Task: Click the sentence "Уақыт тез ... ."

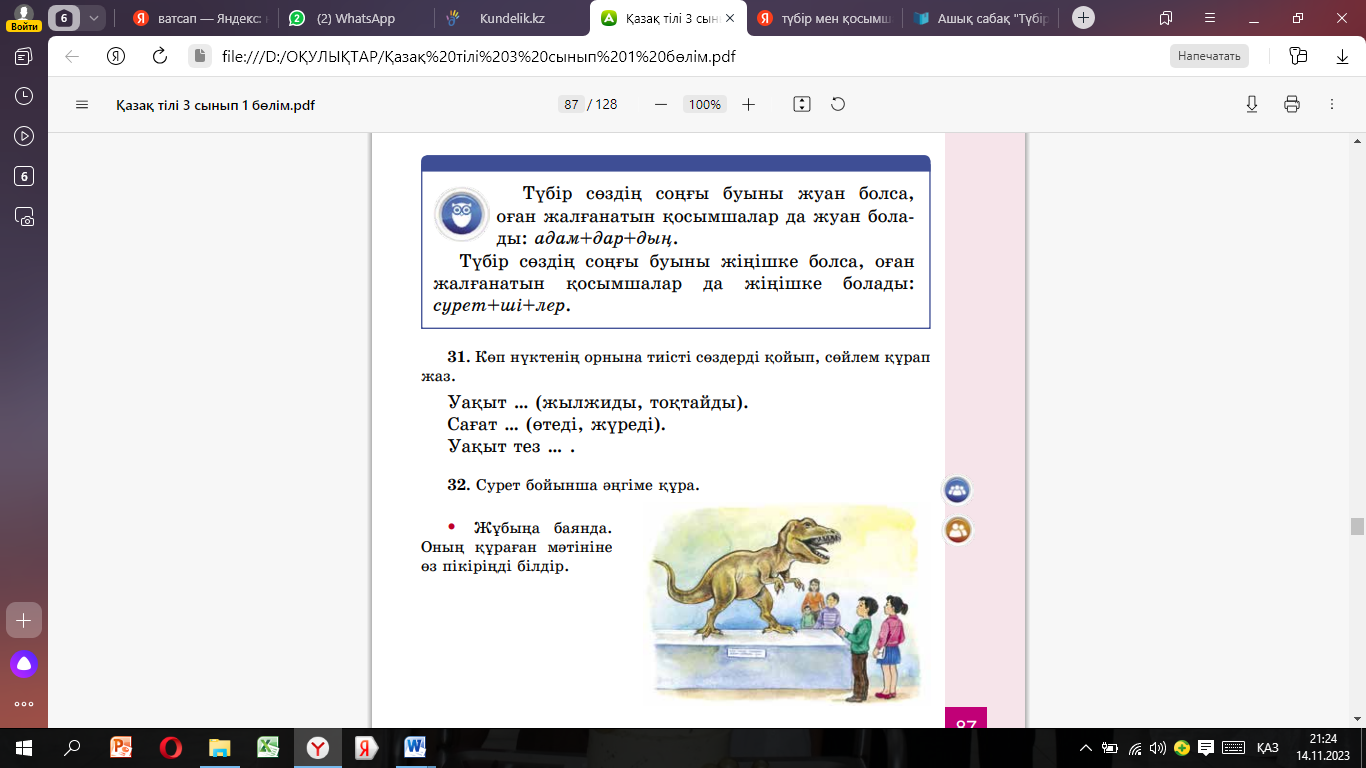Action: coord(512,446)
